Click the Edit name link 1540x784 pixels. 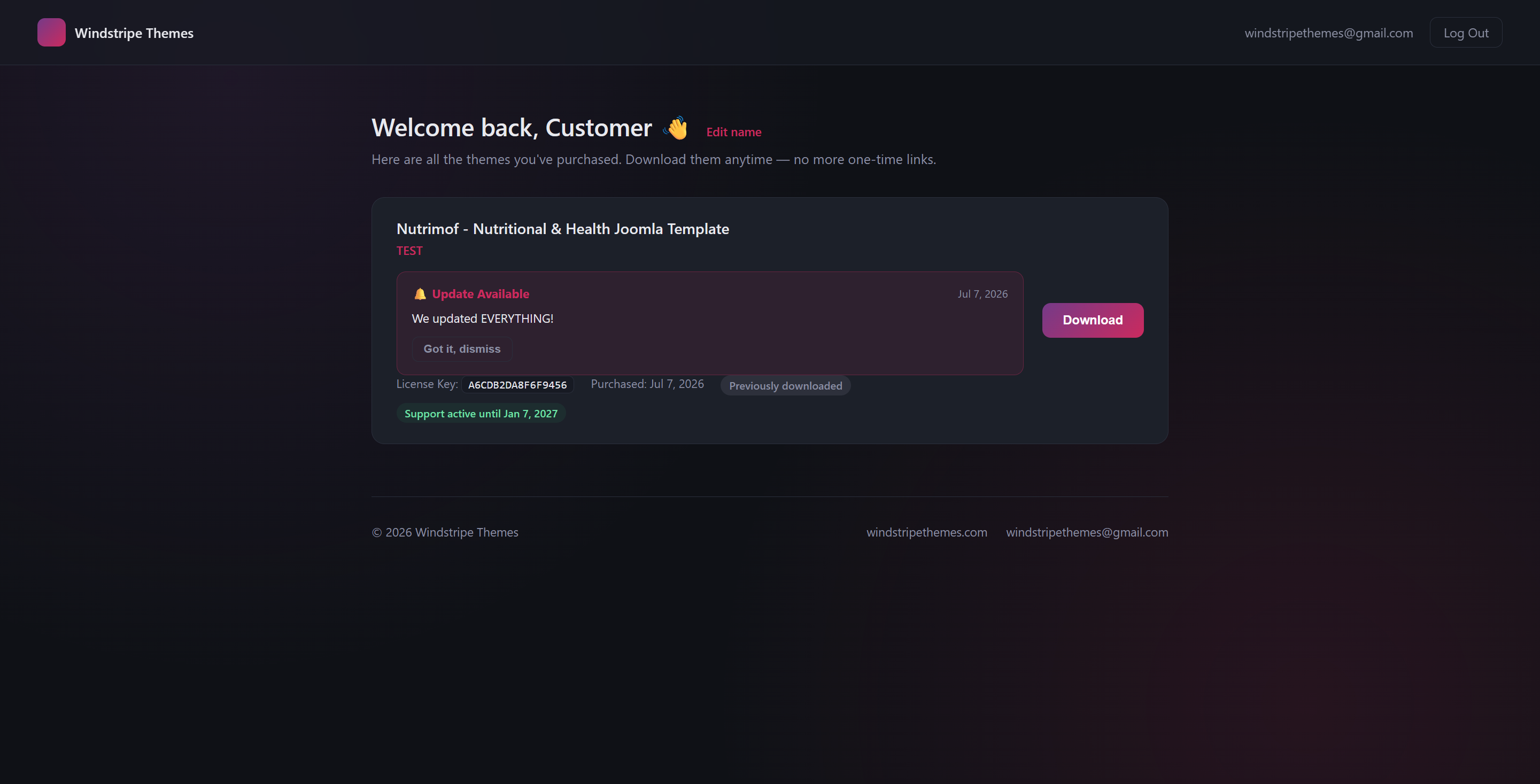[x=733, y=132]
